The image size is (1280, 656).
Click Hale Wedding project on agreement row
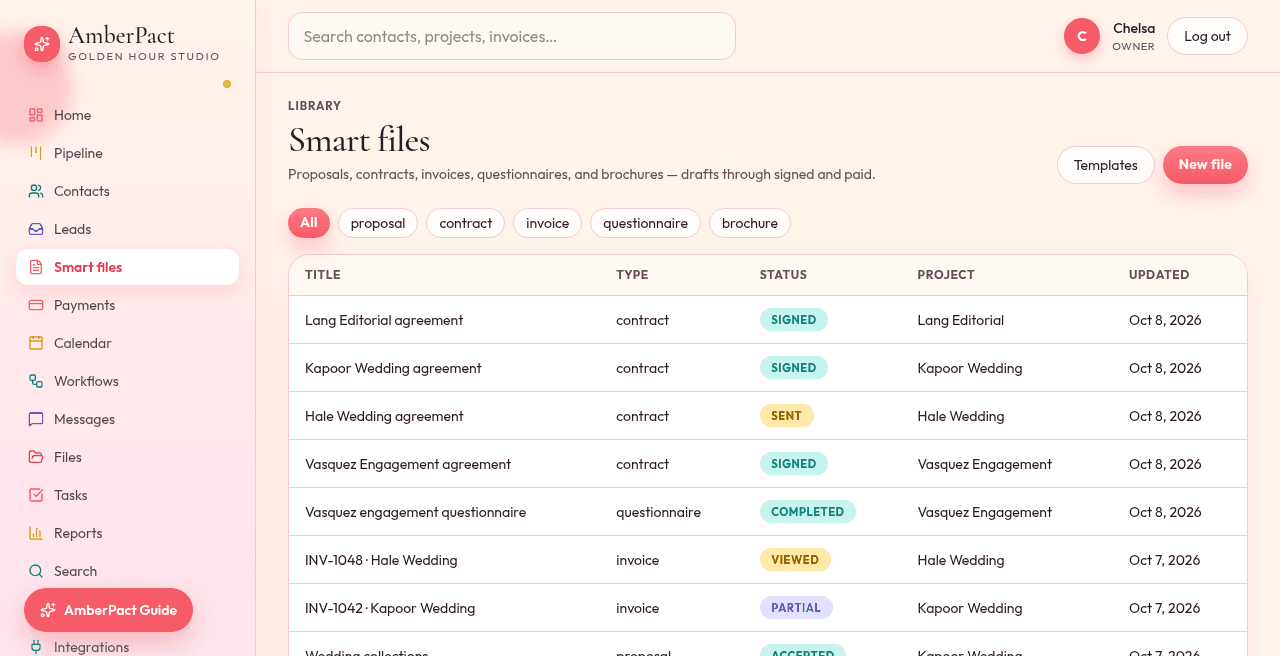tap(961, 416)
